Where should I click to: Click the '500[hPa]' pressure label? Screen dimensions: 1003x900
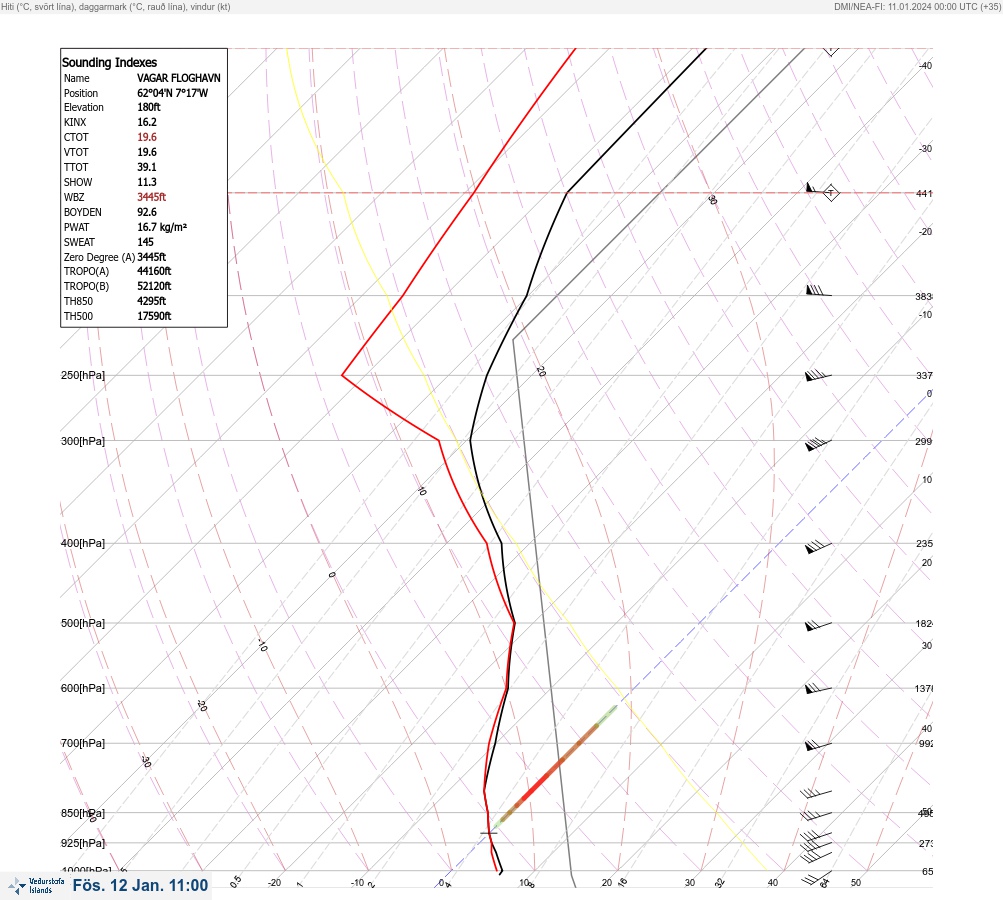click(x=83, y=624)
